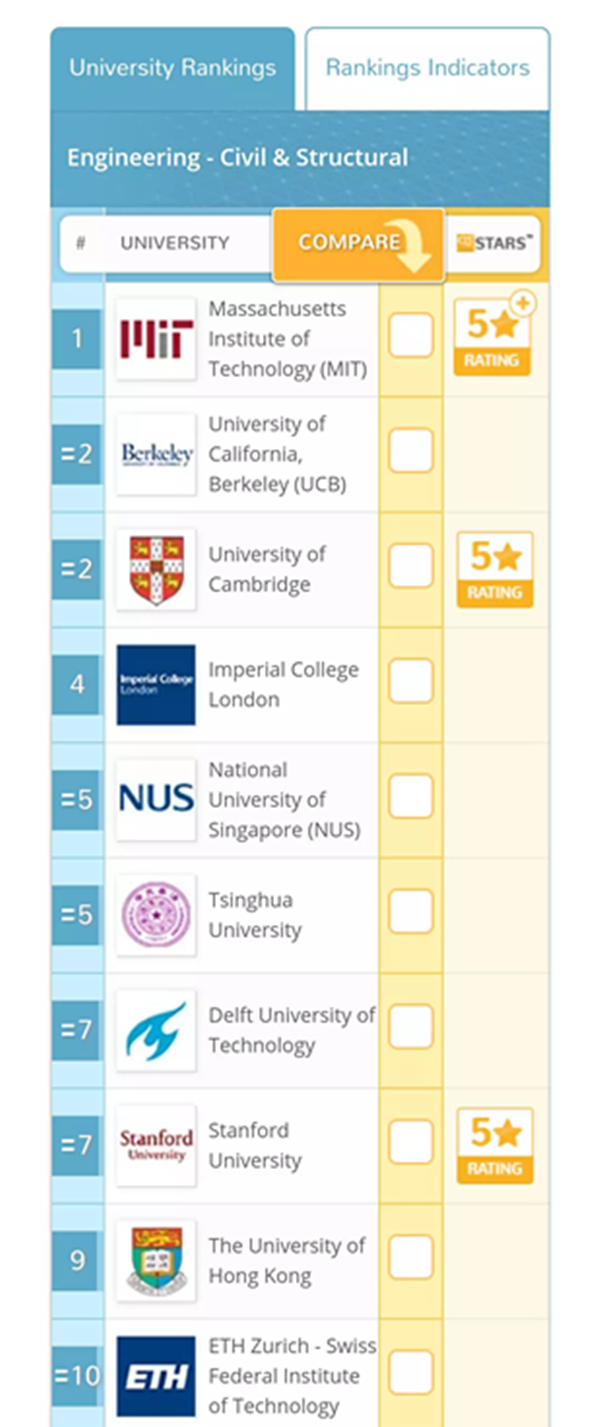Screen dimensions: 600x1427
Task: Select the University Rankings tab
Action: pos(172,68)
